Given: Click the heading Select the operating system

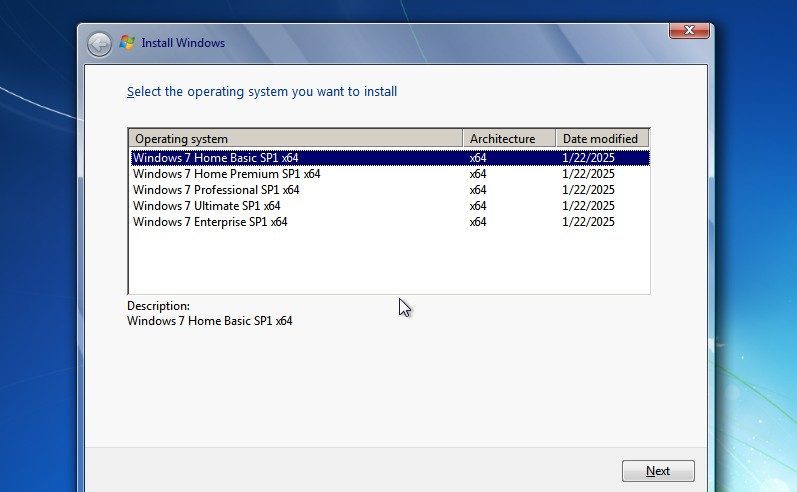Looking at the screenshot, I should 262,91.
